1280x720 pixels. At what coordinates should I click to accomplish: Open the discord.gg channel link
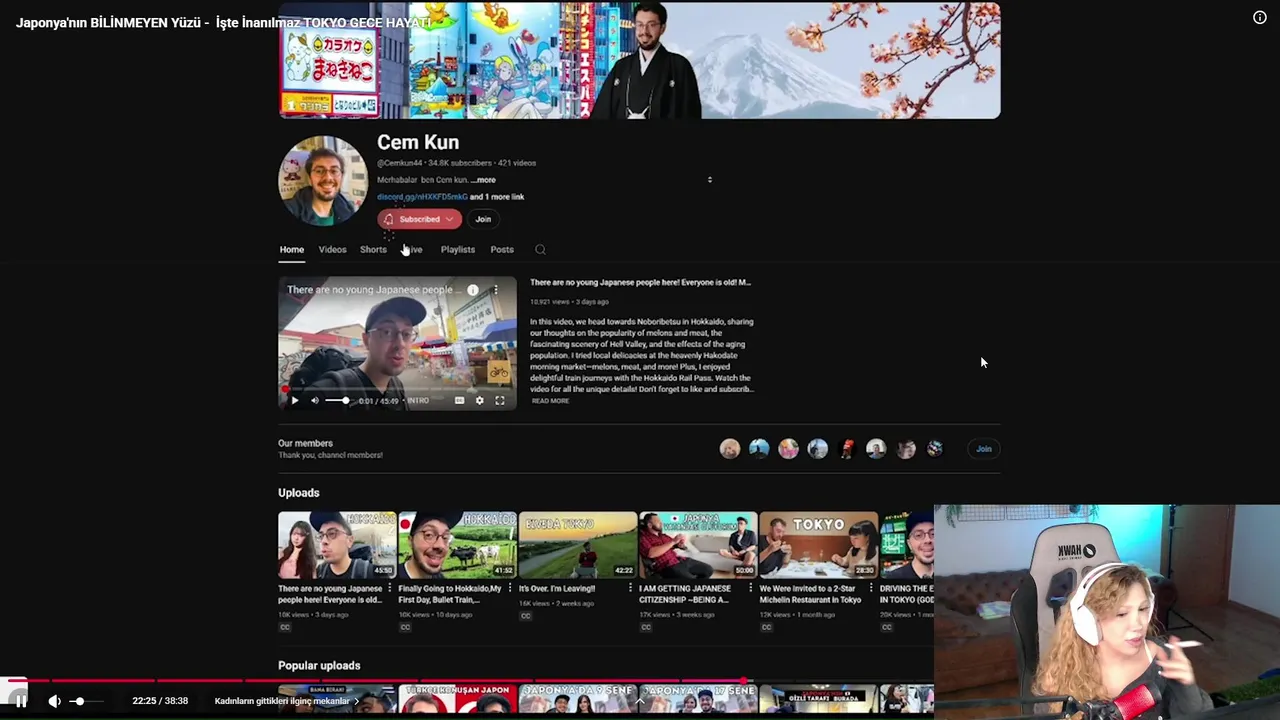click(422, 197)
